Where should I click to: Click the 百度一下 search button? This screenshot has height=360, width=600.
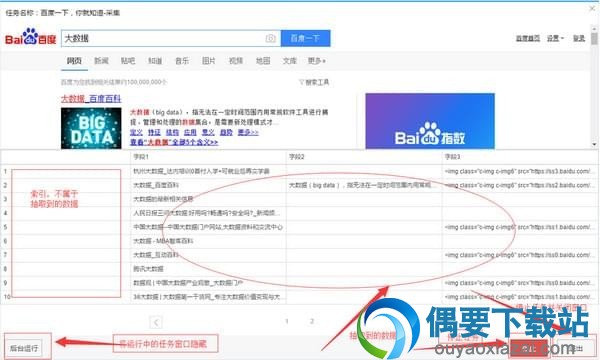[x=305, y=38]
